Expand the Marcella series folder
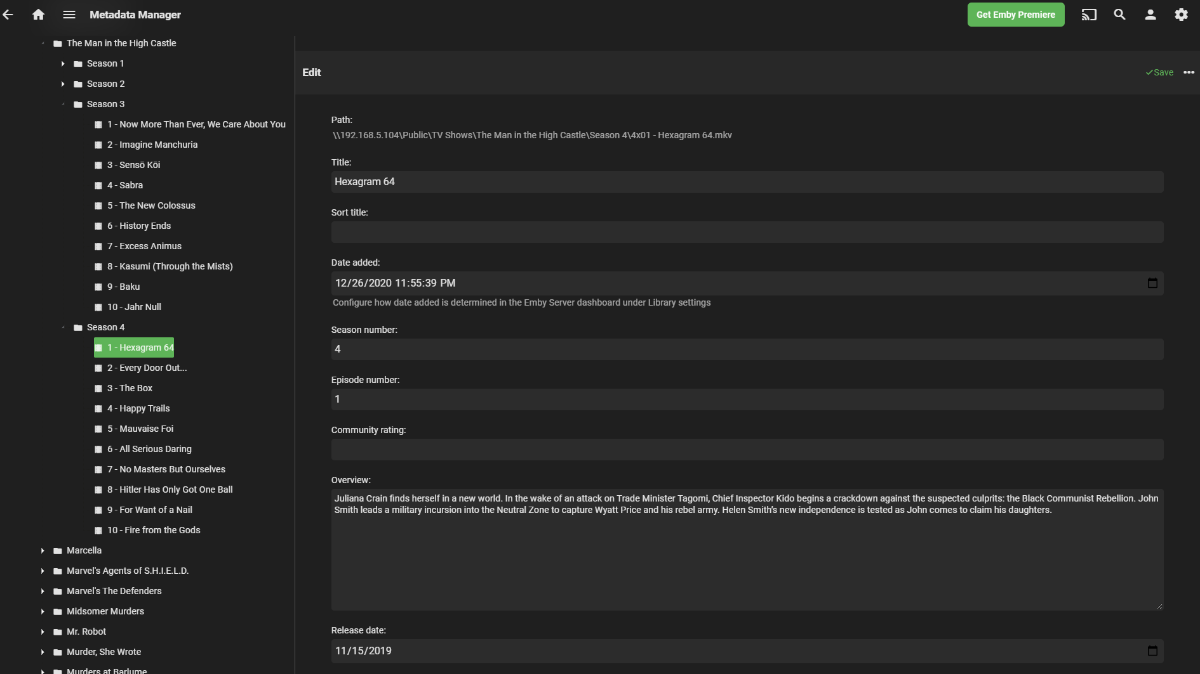Viewport: 1200px width, 674px height. click(x=43, y=551)
